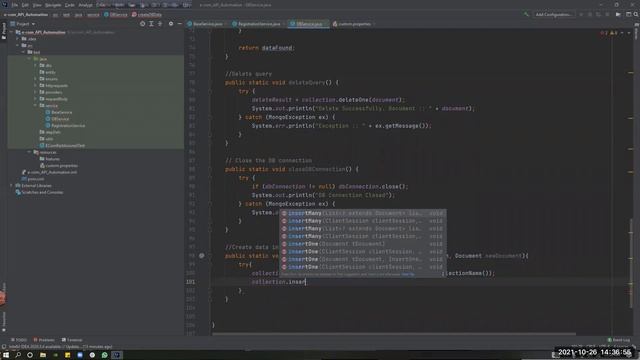Screen dimensions: 640x360
Task: Click the green Build hammer icon
Action: [526, 14]
